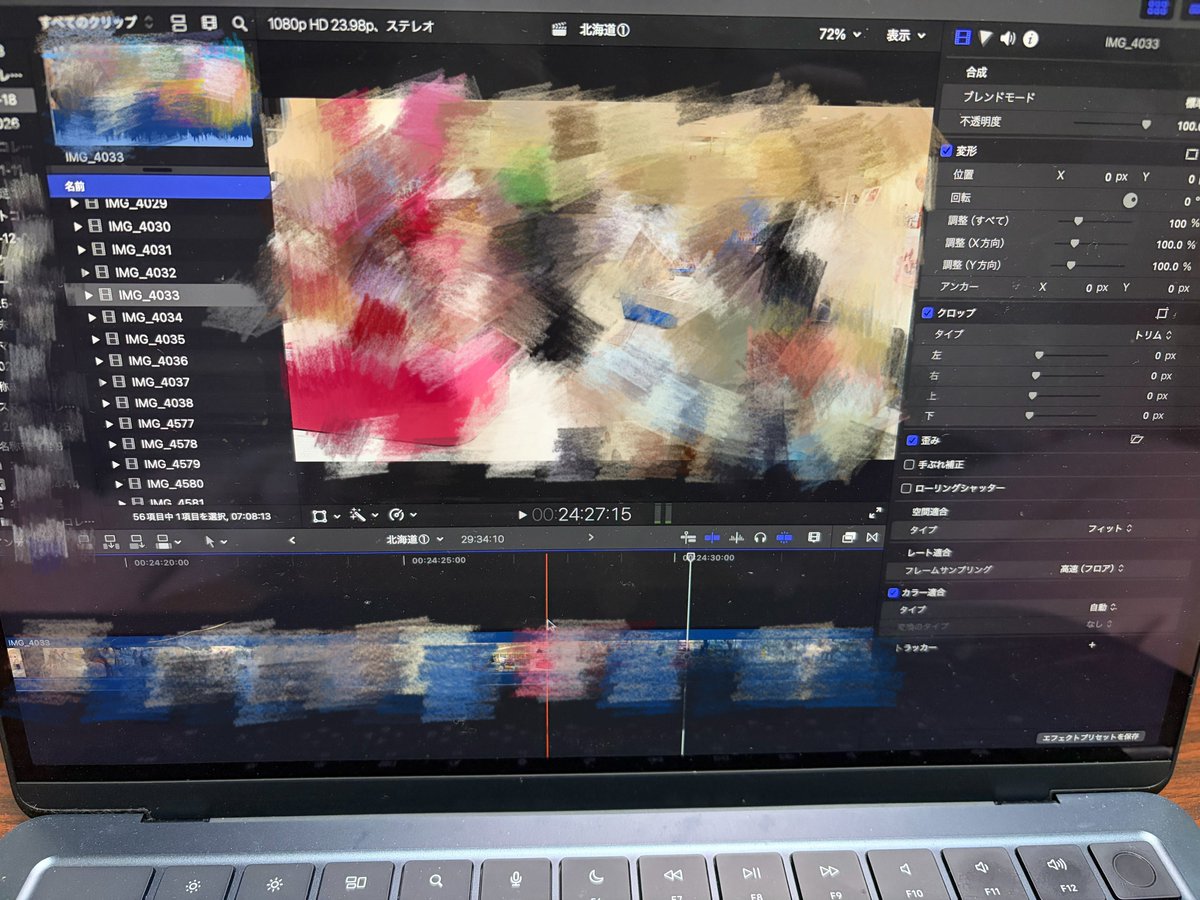Viewport: 1200px width, 900px height.
Task: Click the 名前 column header
Action: click(159, 186)
